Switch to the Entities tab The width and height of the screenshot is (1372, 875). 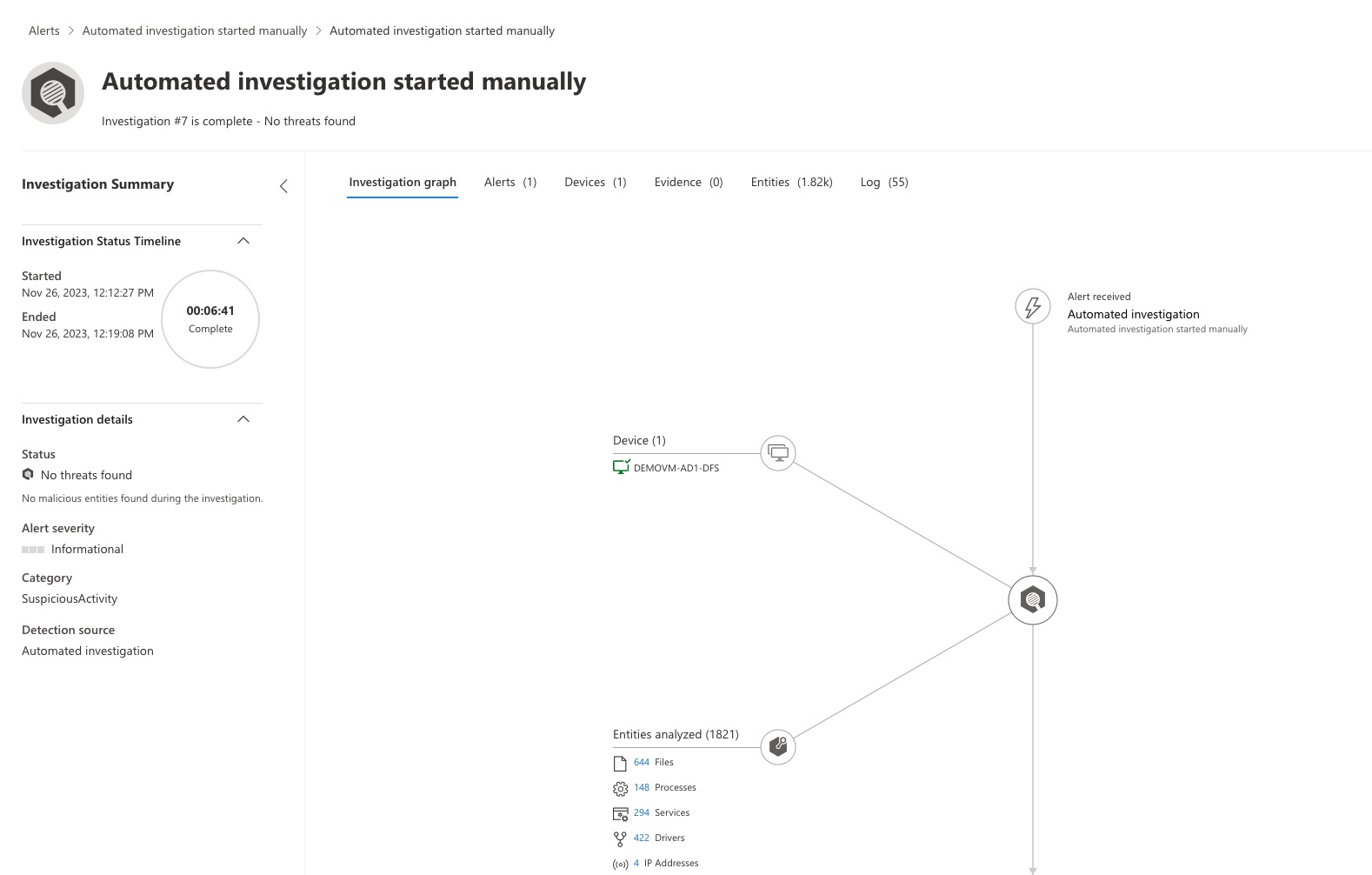[790, 182]
